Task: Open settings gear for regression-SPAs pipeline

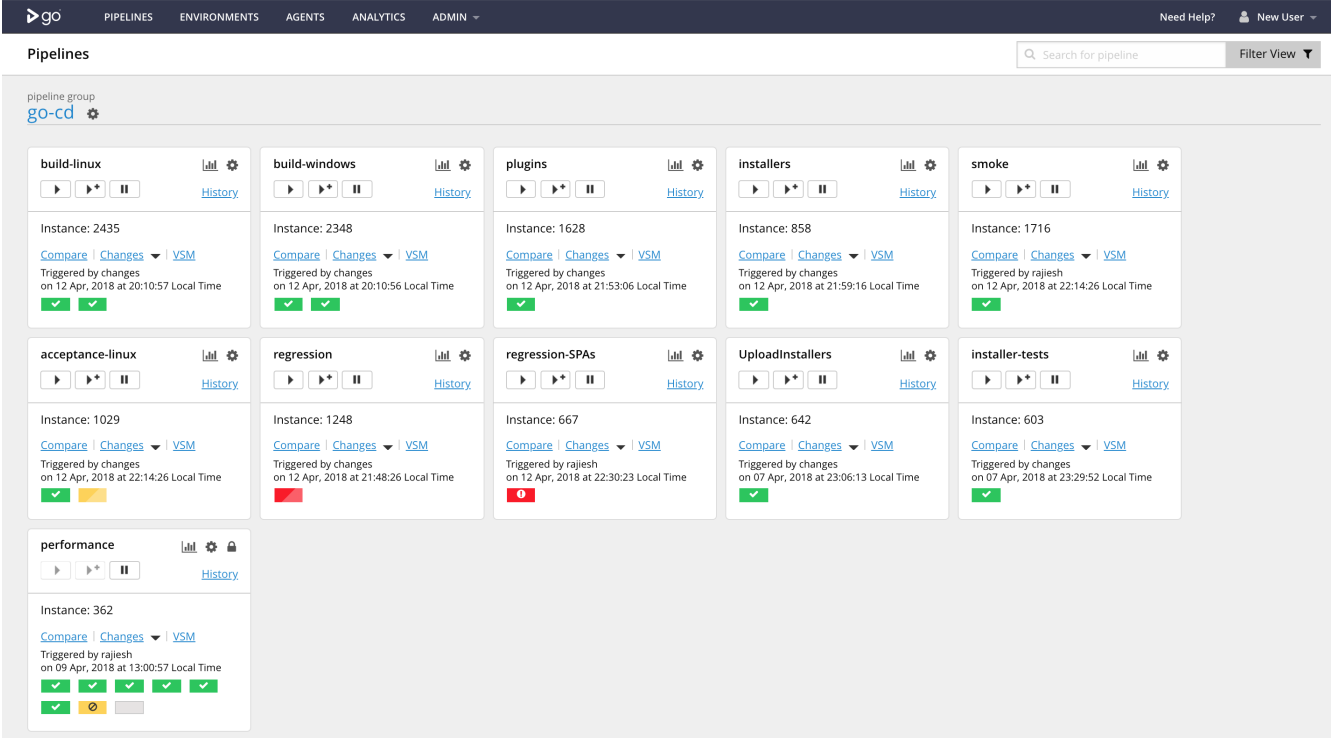Action: (x=698, y=355)
